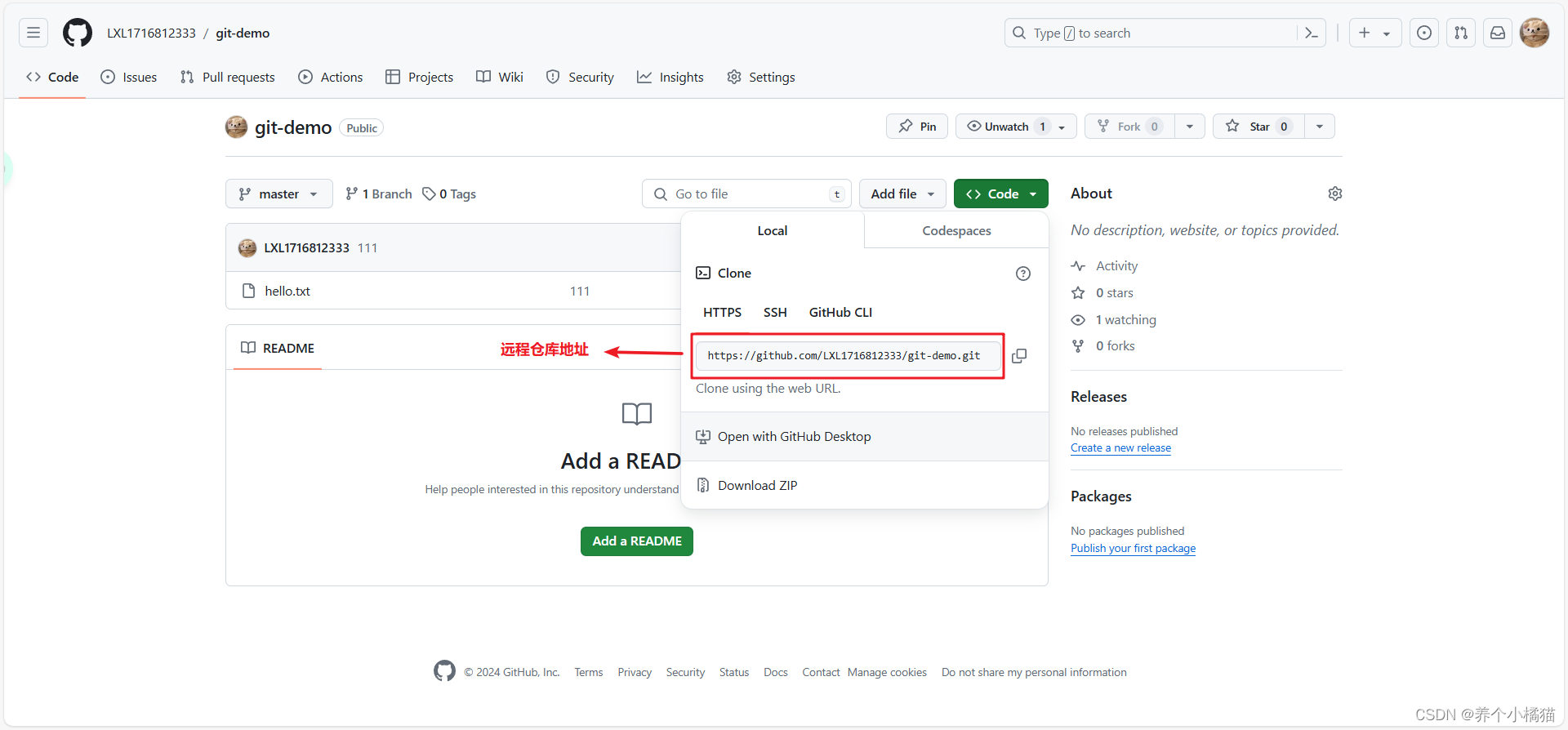1568x730 pixels.
Task: Select SSH clone method
Action: pos(775,313)
